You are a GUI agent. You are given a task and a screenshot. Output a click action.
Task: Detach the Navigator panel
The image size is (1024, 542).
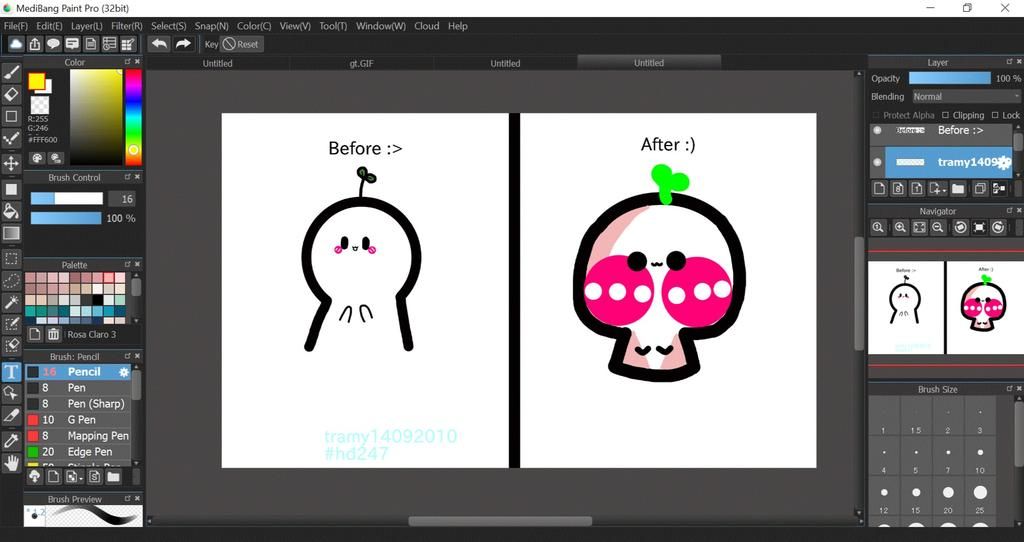[1010, 211]
